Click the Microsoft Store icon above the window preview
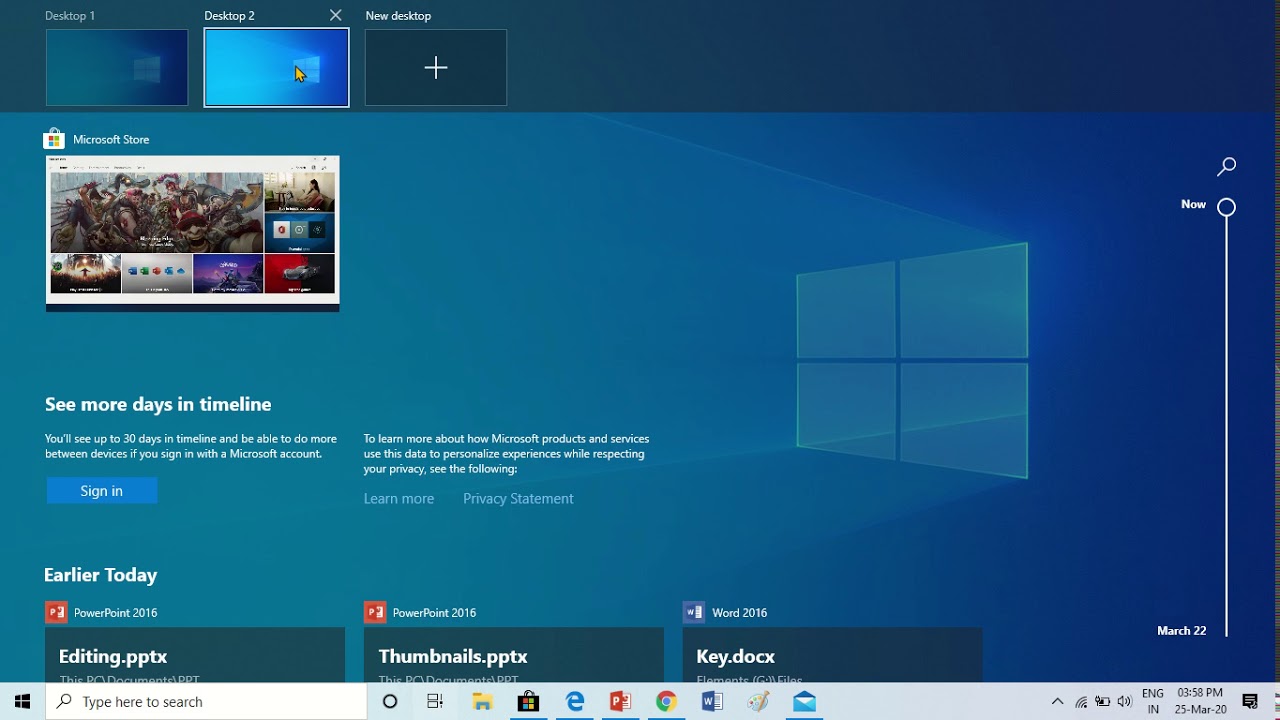This screenshot has height=720, width=1280. (x=54, y=139)
